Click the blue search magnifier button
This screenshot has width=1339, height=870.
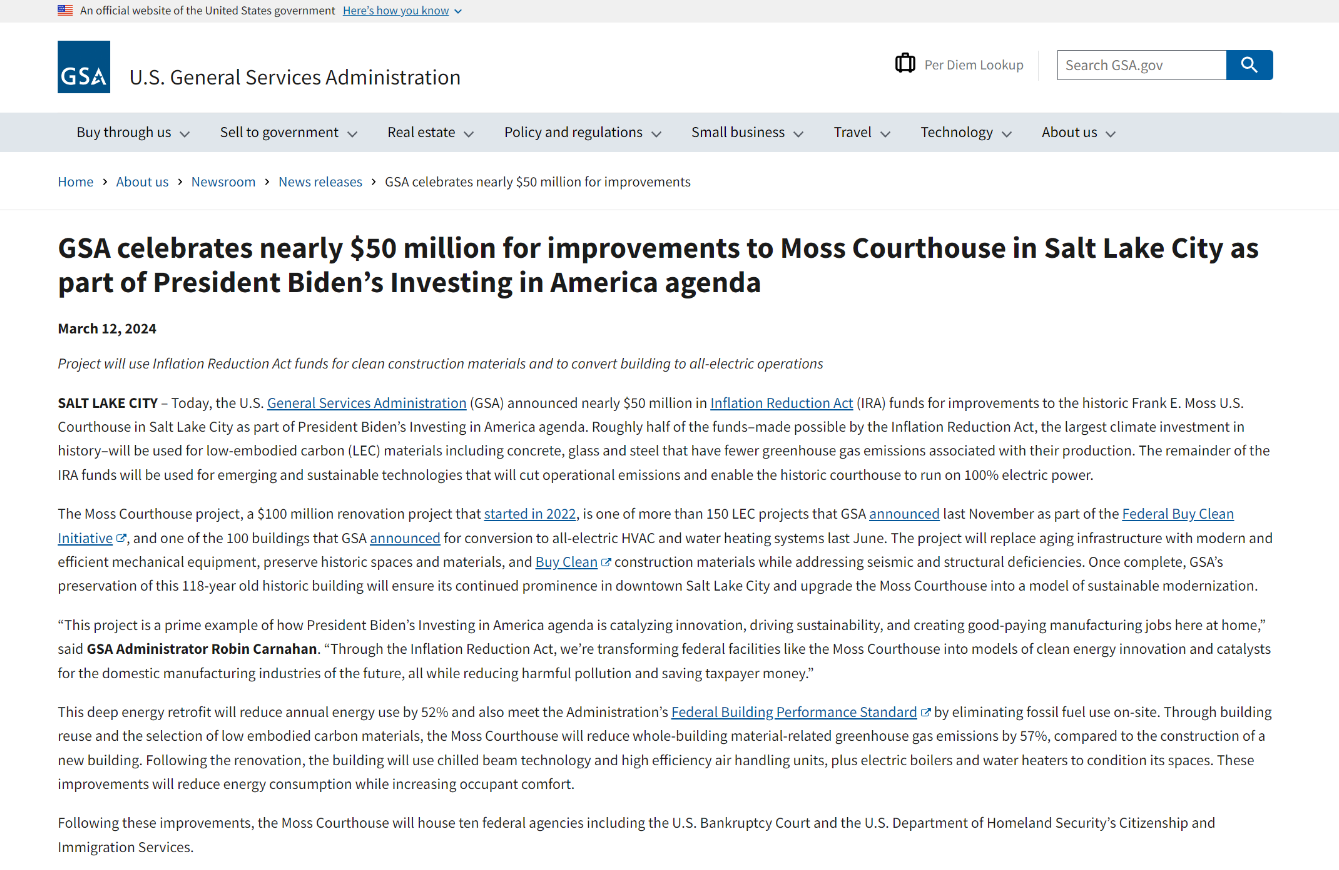1249,65
